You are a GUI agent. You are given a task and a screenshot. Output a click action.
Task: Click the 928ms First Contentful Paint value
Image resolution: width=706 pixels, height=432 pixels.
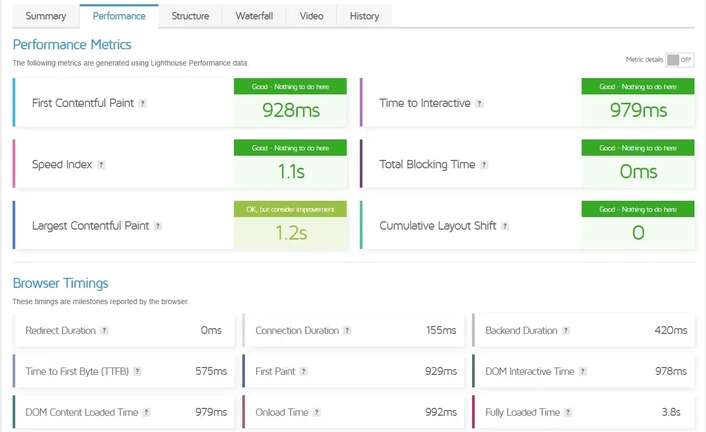click(291, 110)
